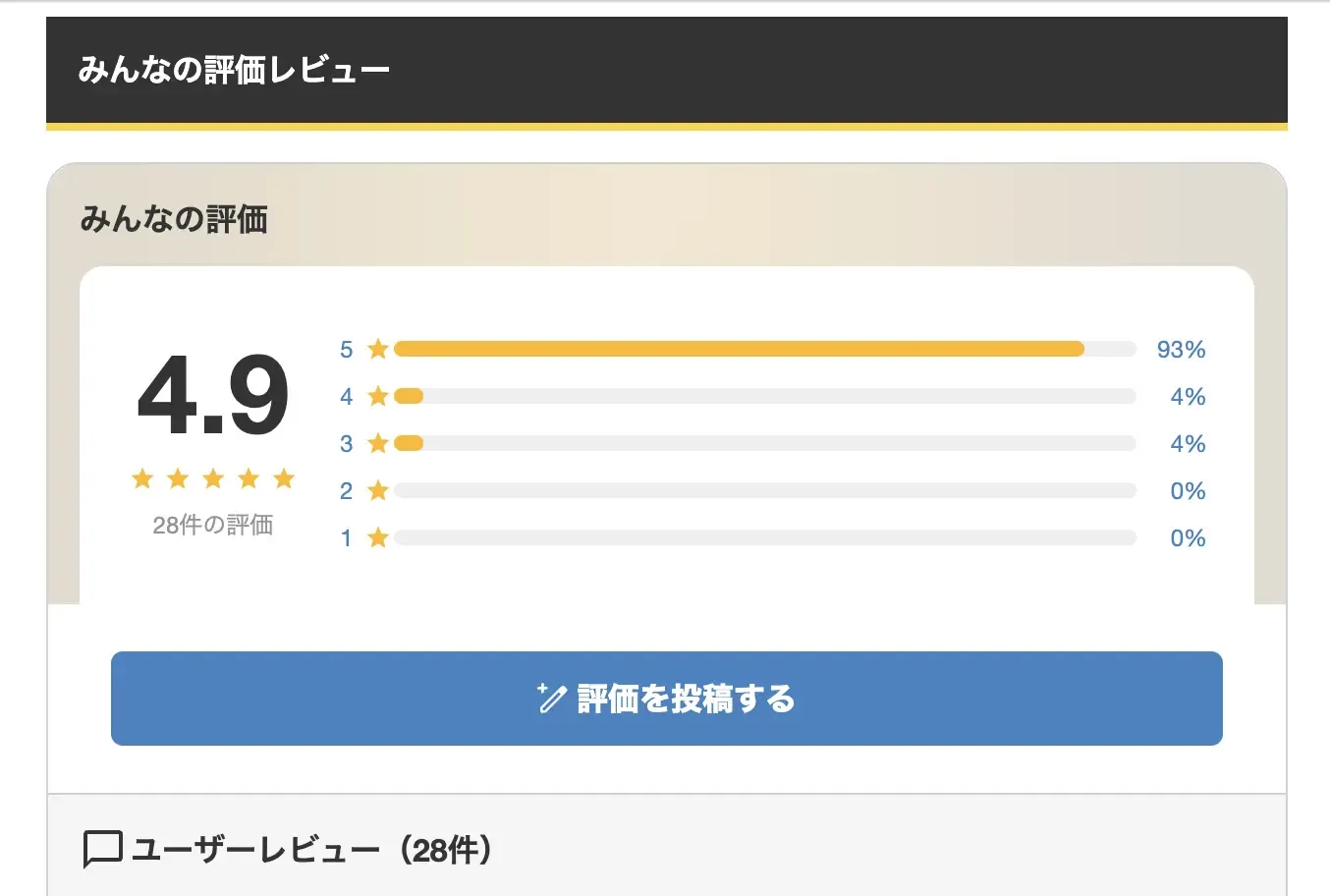Click the 28件の評価 count text
Image resolution: width=1330 pixels, height=896 pixels.
click(x=213, y=525)
